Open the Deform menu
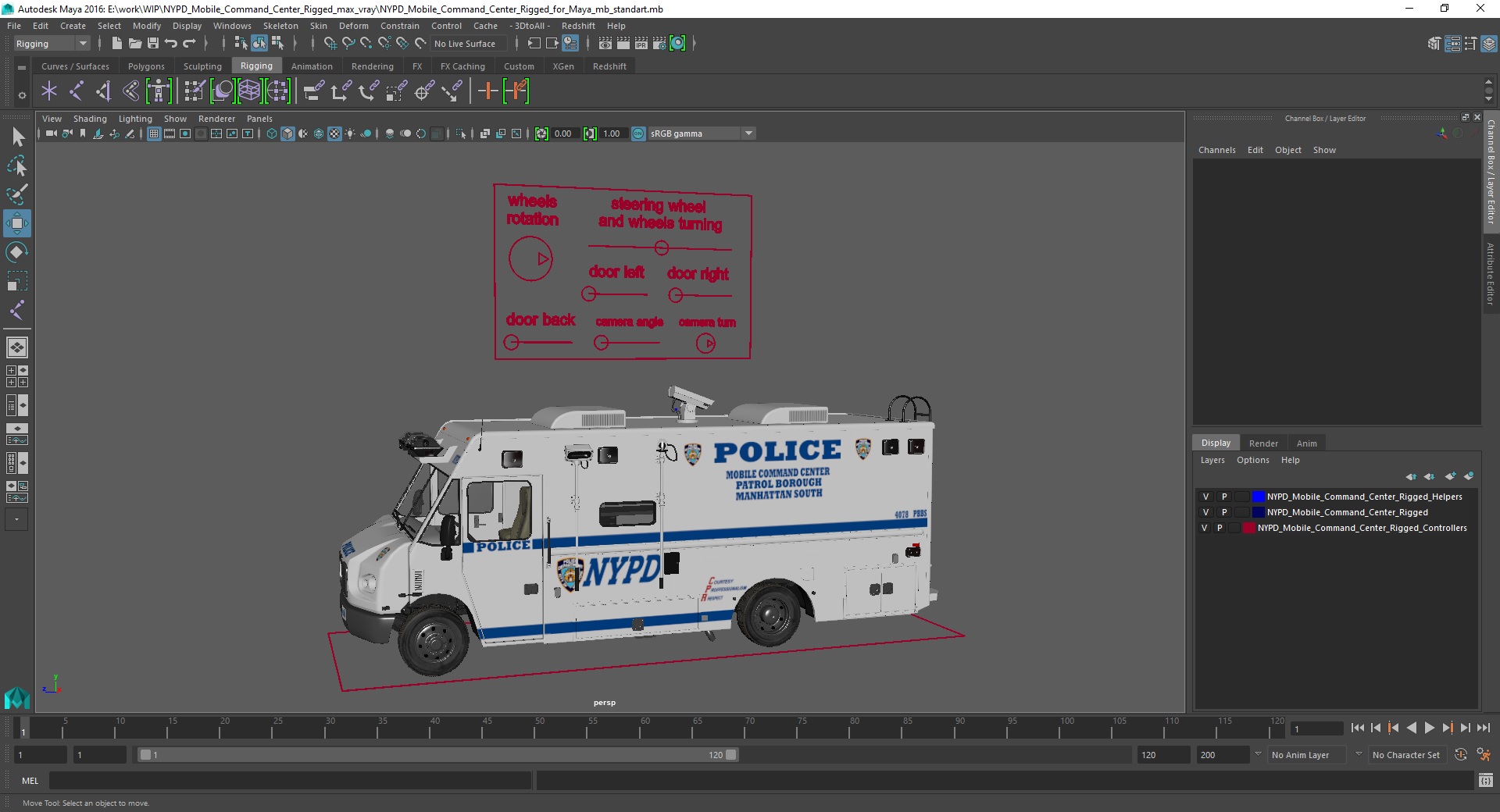 [x=353, y=26]
